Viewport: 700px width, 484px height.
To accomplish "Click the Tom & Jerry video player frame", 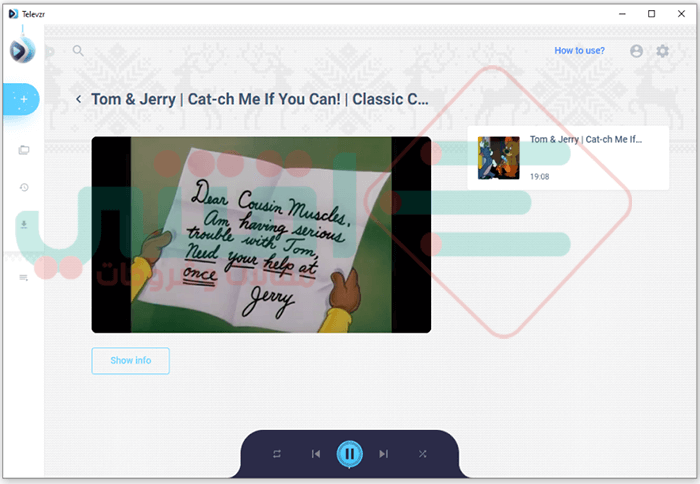I will 261,235.
